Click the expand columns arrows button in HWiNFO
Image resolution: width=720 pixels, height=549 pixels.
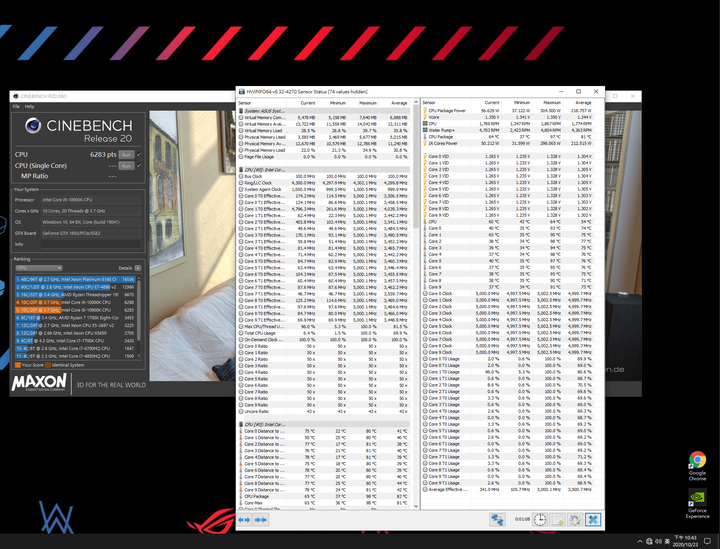tap(244, 520)
